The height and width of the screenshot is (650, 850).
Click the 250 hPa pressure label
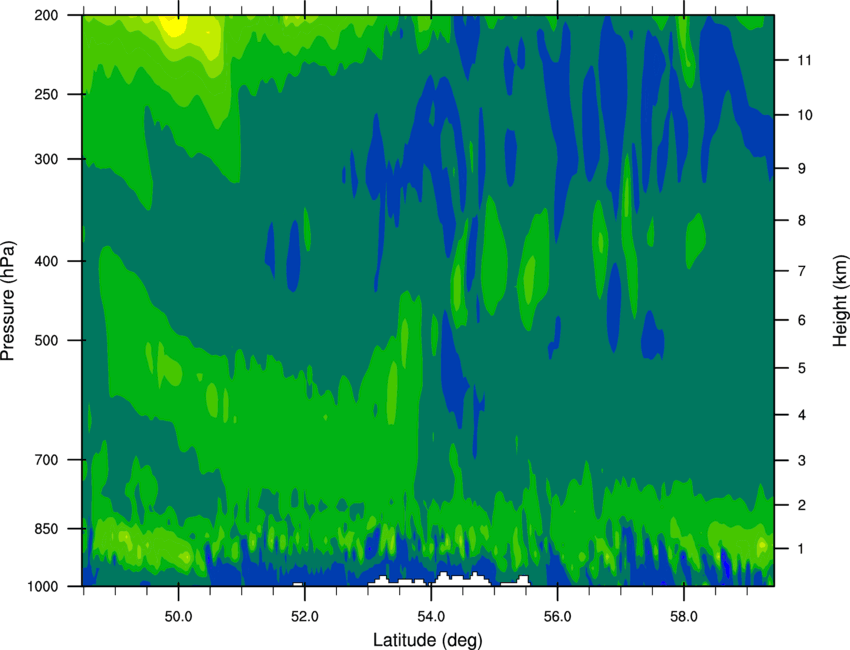[46, 94]
